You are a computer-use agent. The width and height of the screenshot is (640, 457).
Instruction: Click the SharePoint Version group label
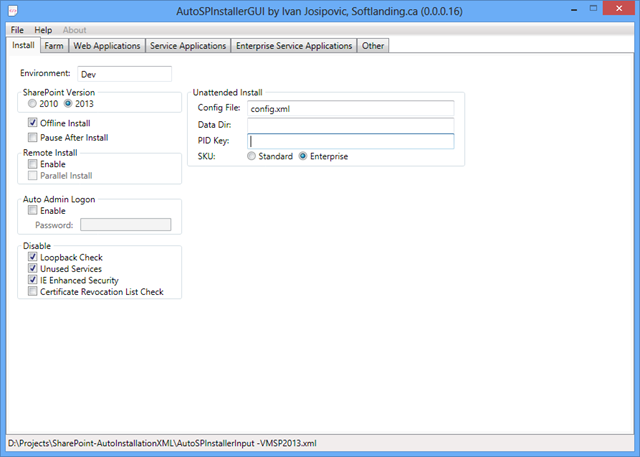click(59, 93)
